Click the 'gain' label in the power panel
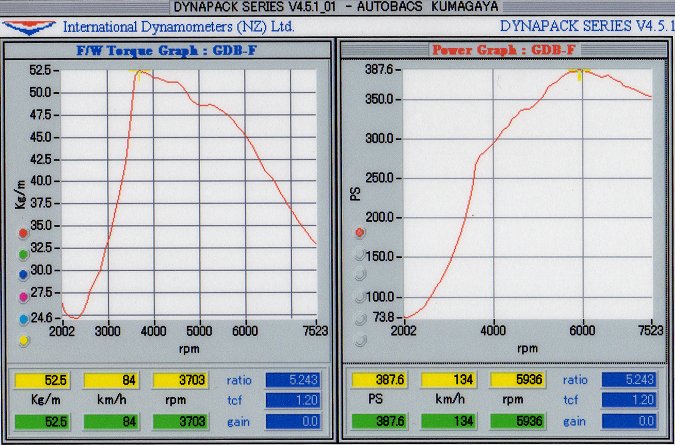 [x=575, y=423]
